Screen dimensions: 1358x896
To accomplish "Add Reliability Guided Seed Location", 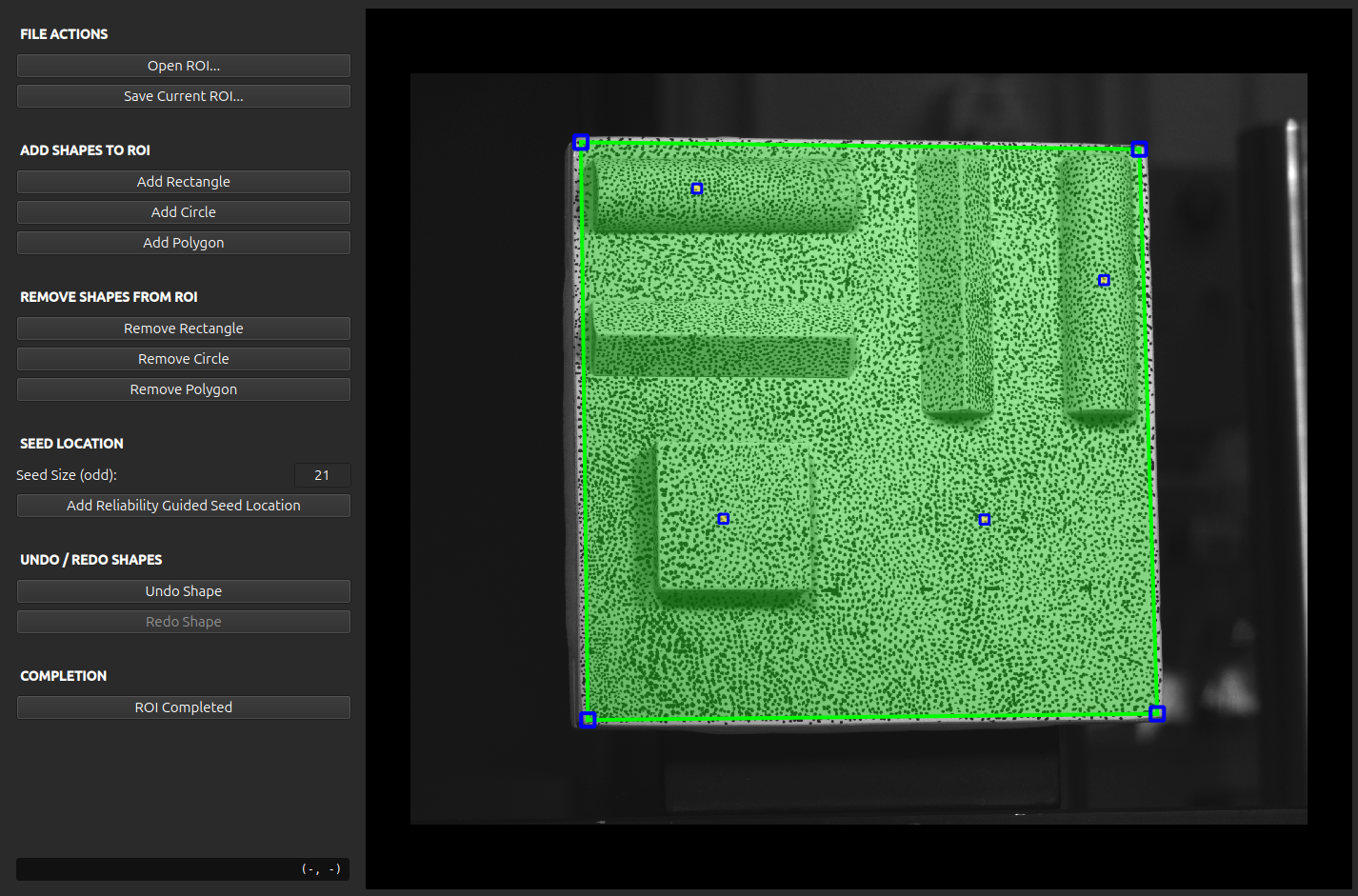I will [184, 506].
